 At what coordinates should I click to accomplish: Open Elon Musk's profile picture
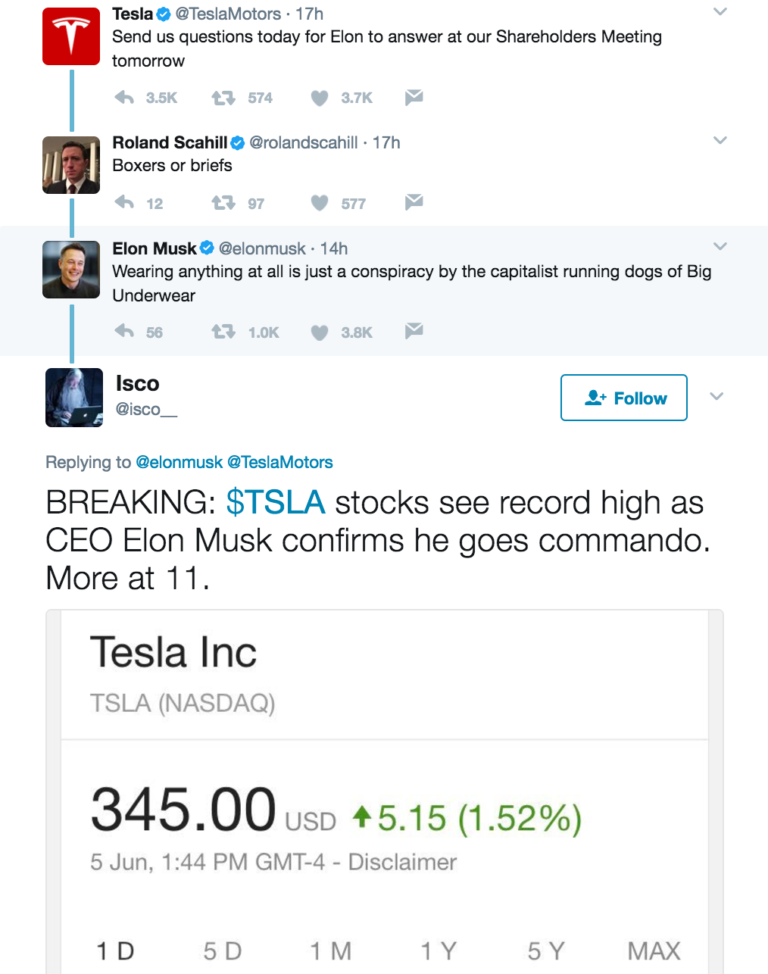coord(71,270)
